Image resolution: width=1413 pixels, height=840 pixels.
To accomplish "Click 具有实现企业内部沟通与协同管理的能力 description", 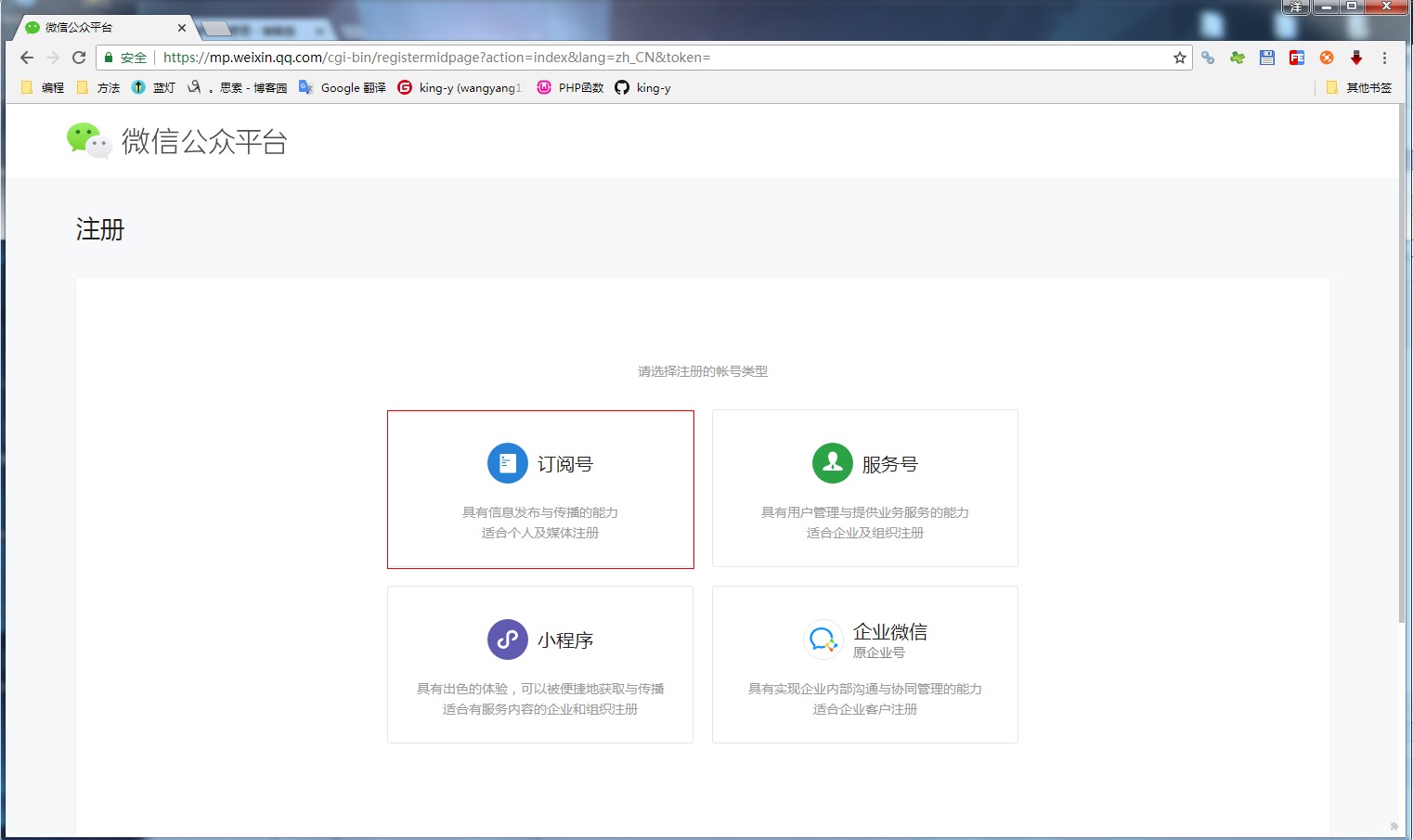I will (x=865, y=689).
